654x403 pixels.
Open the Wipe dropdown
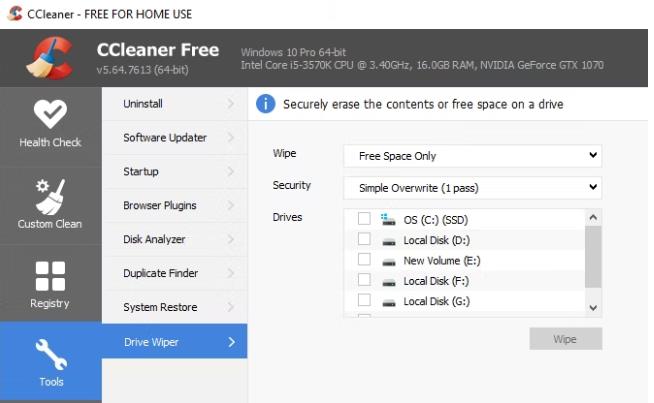(x=472, y=156)
